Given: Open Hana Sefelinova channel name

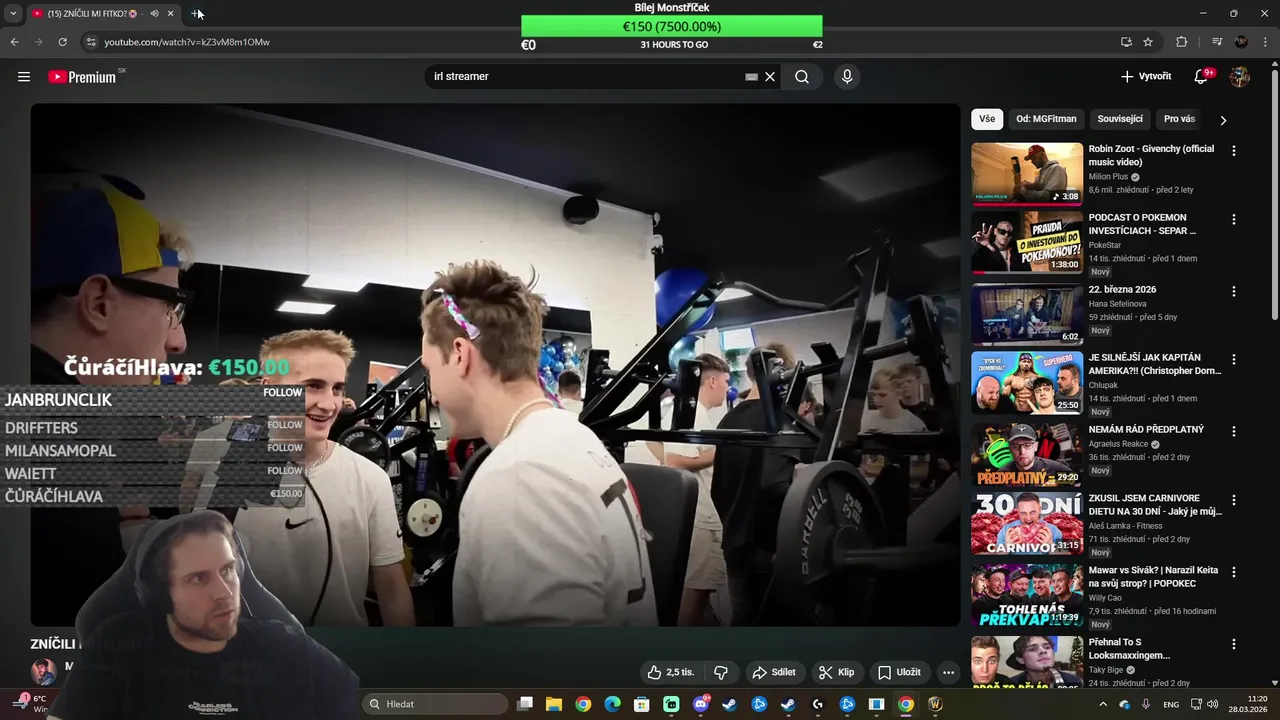Looking at the screenshot, I should 1118,304.
